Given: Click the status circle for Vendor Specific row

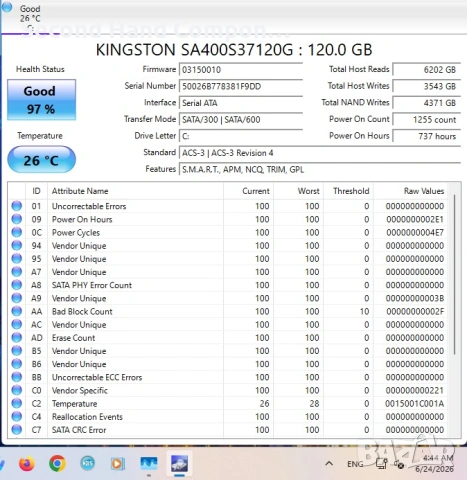Looking at the screenshot, I should pos(17,390).
